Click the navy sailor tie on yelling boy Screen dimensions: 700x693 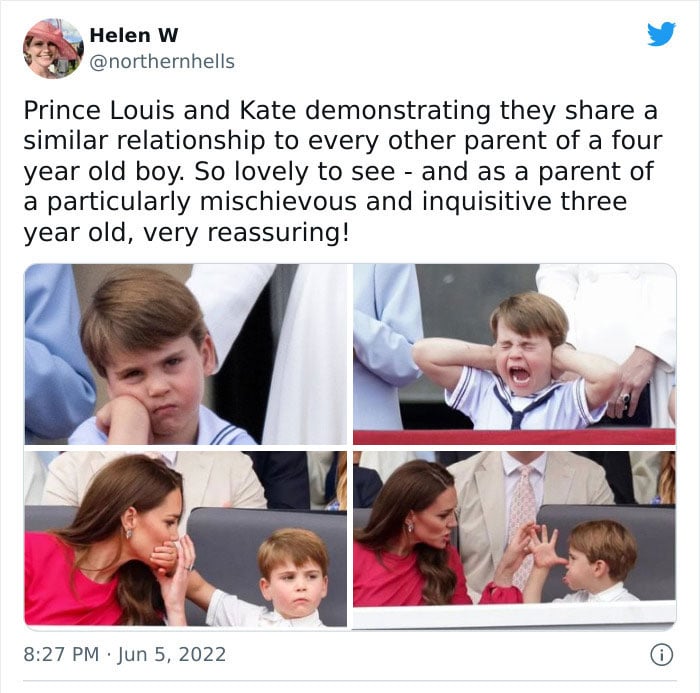521,405
